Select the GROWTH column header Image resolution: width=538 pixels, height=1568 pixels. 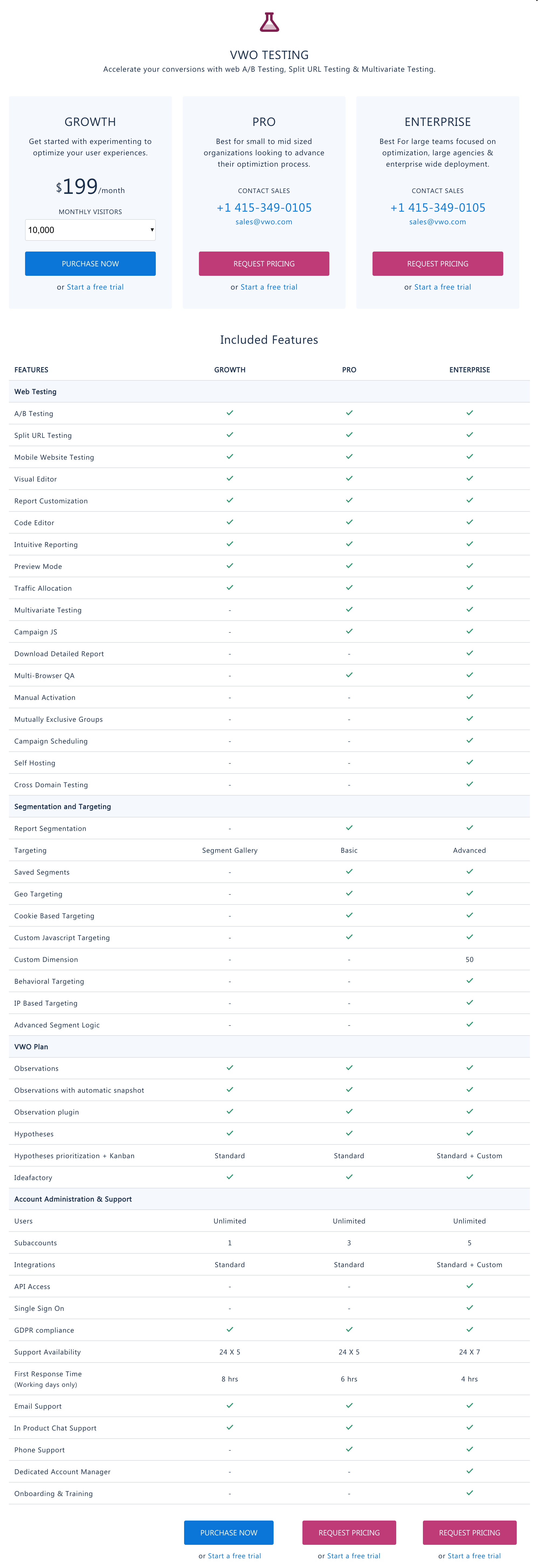point(229,369)
